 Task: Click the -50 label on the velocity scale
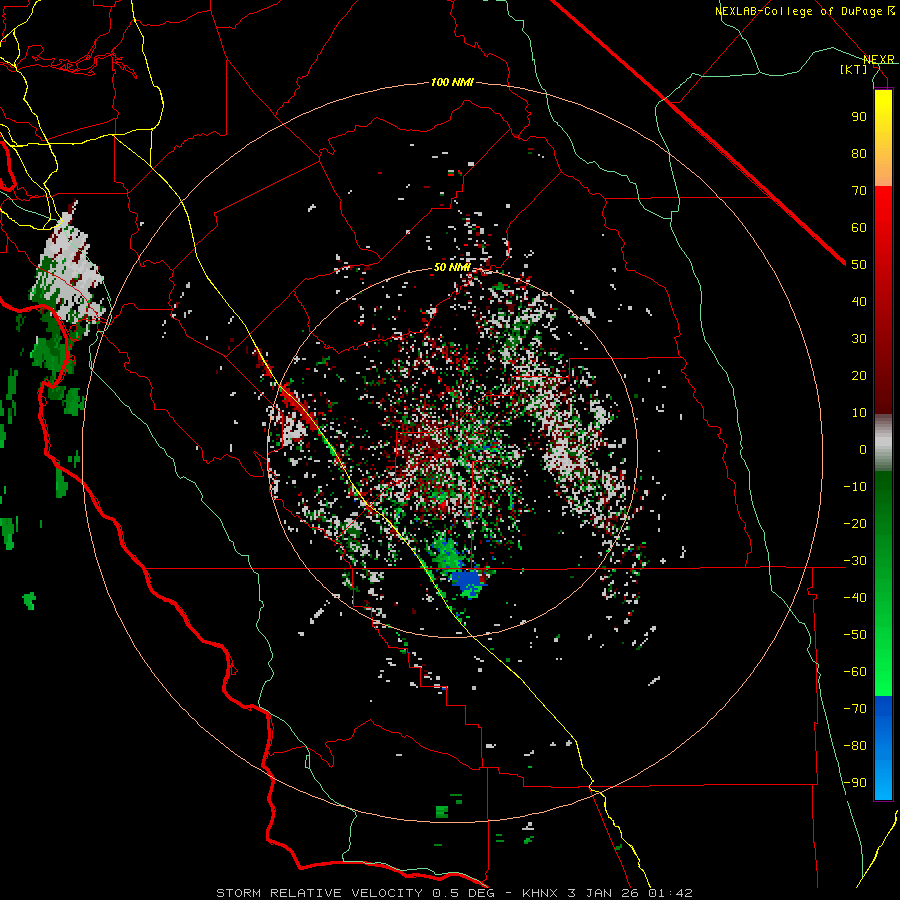(855, 635)
